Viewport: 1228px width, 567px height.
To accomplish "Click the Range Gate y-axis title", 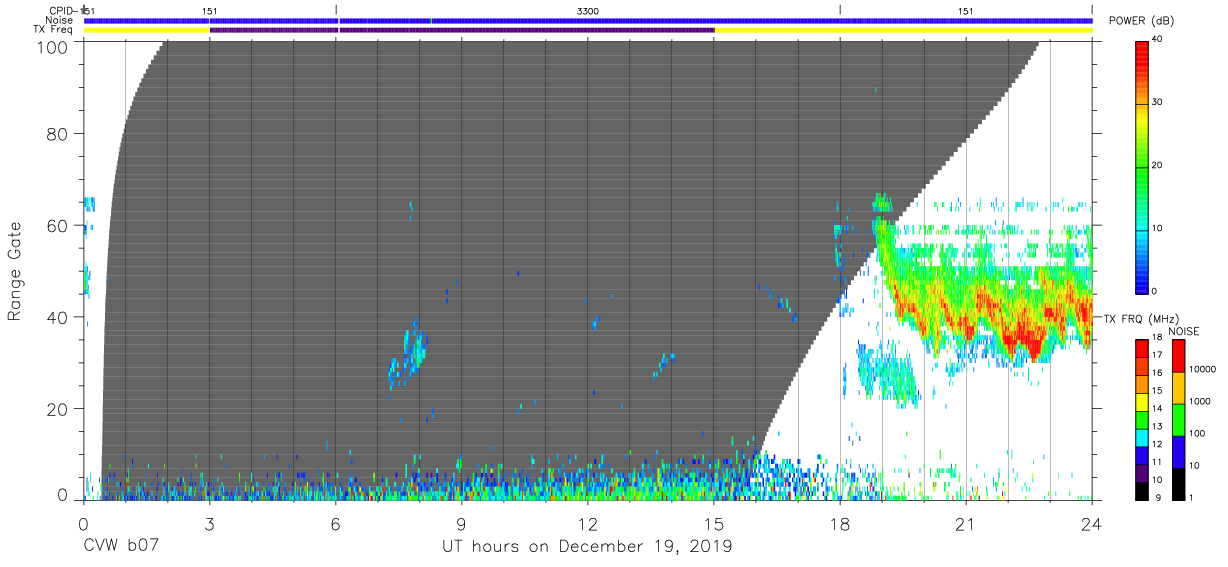I will coord(16,271).
